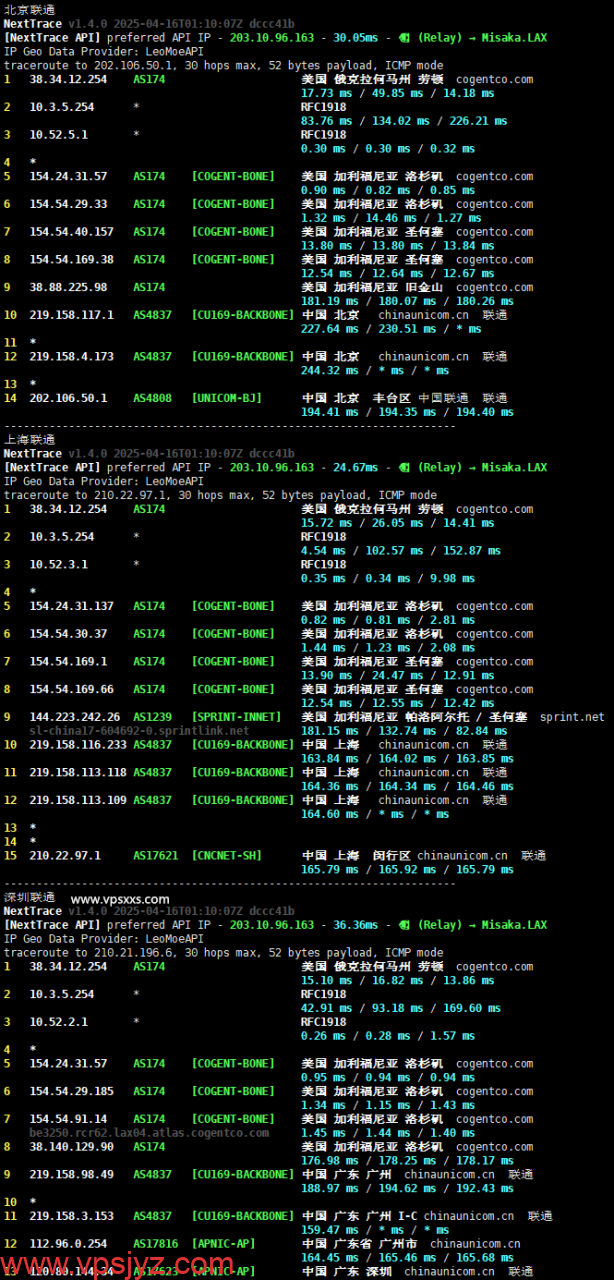Screen dimensions: 614x1280
Task: Click the AS17621 number
Action: [156, 856]
